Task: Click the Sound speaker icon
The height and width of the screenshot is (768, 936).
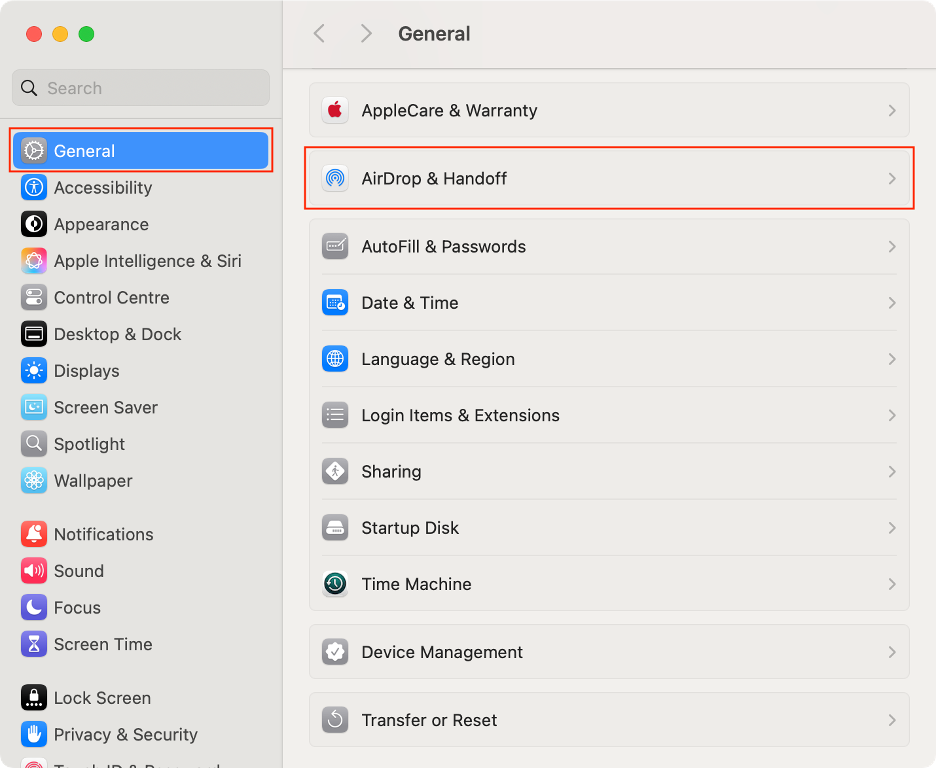Action: coord(34,571)
